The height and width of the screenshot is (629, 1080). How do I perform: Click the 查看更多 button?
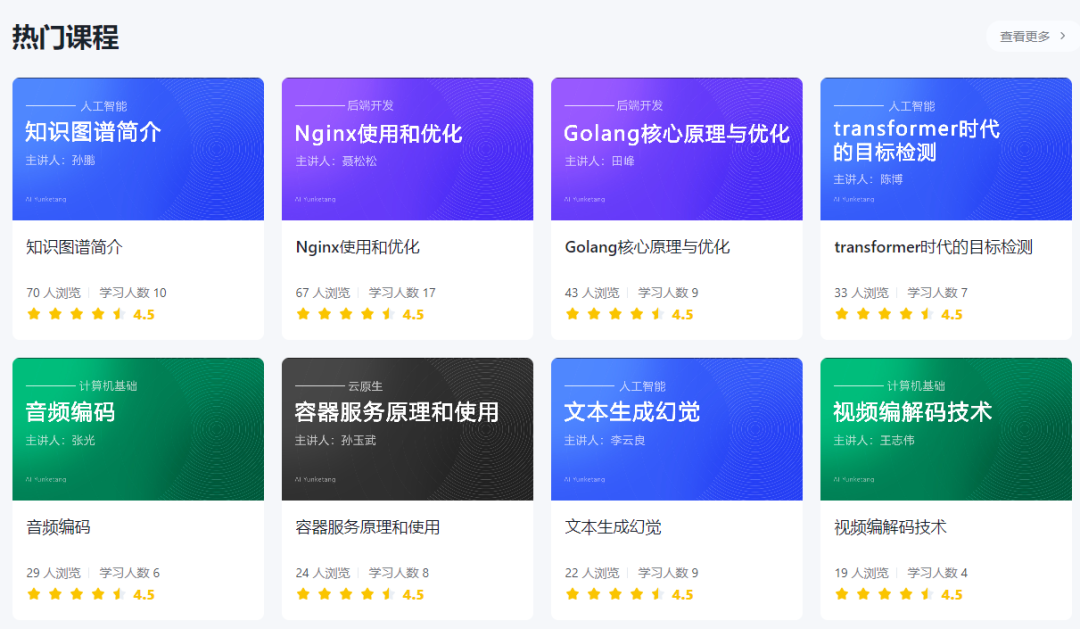click(1032, 36)
